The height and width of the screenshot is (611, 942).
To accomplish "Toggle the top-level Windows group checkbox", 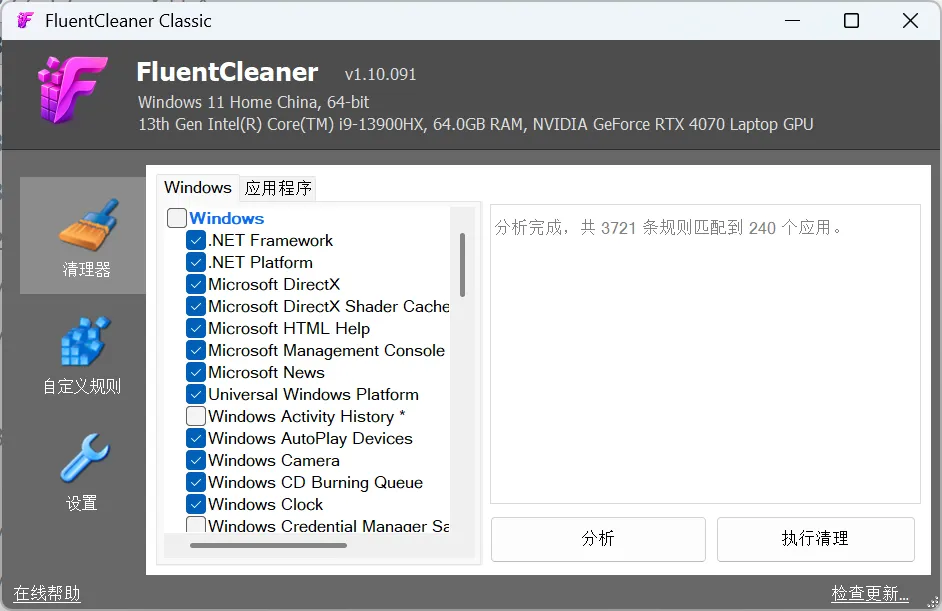I will [x=177, y=218].
